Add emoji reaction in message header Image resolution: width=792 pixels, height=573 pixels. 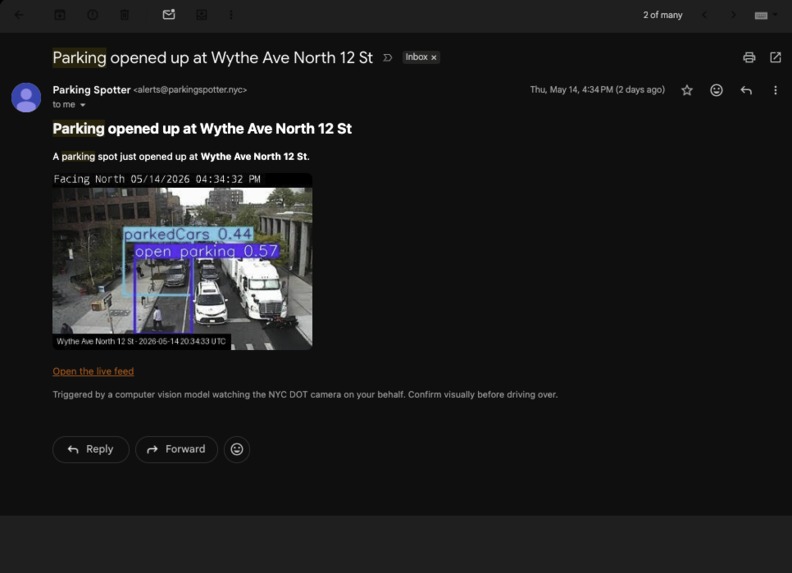click(716, 90)
